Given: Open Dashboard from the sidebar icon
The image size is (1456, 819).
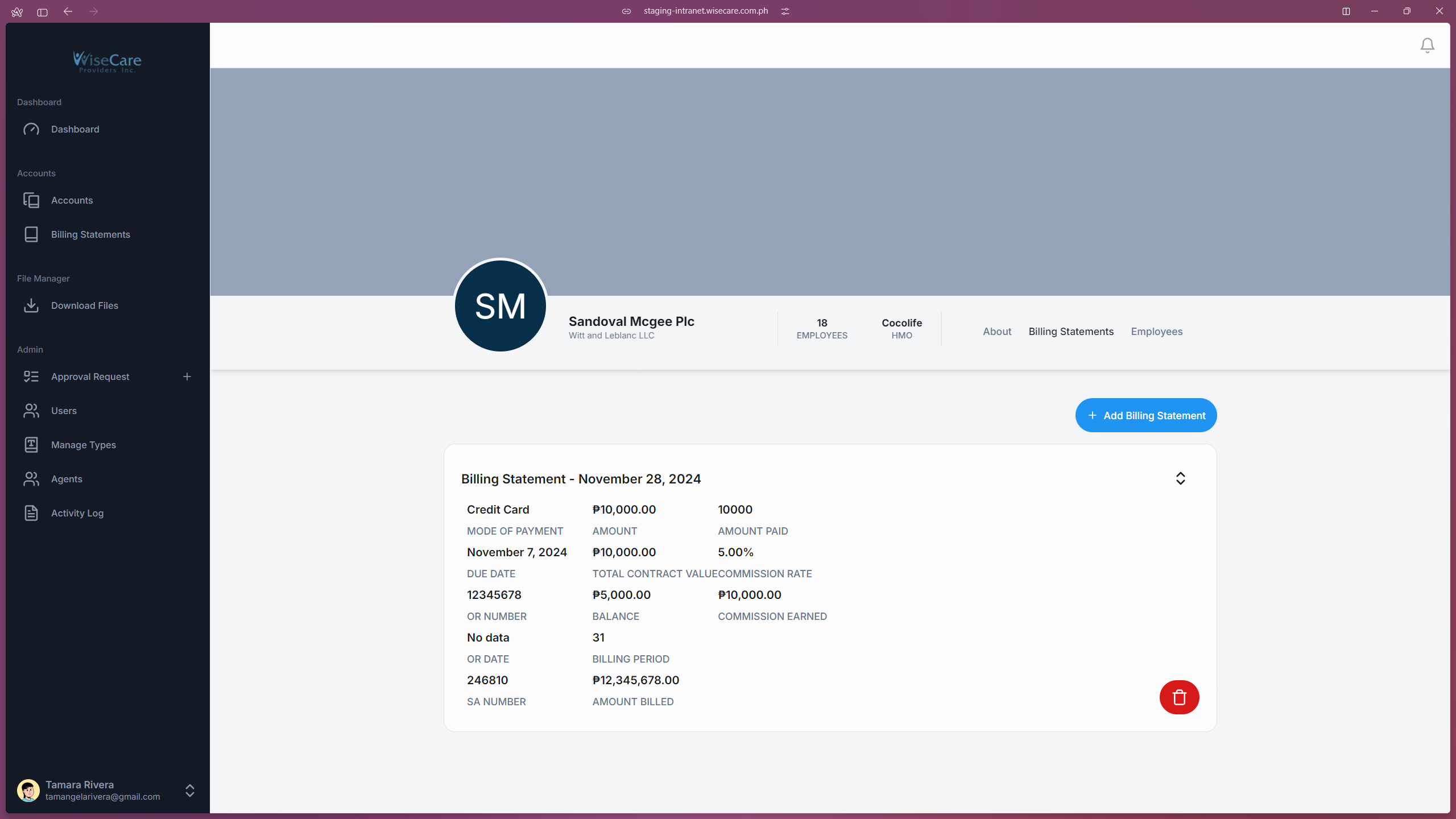Looking at the screenshot, I should [31, 129].
